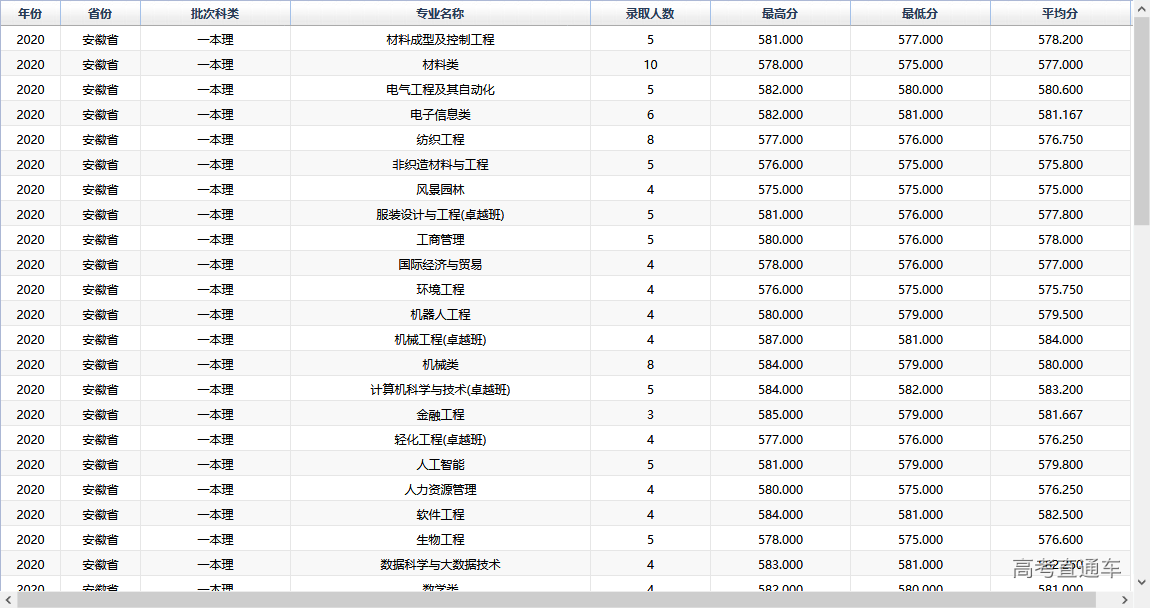
Task: Sort by 录取人数 column header
Action: [650, 14]
